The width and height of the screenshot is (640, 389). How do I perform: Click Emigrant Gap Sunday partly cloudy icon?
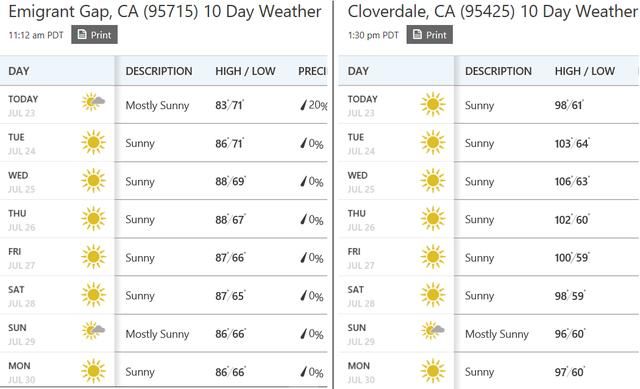click(x=93, y=330)
